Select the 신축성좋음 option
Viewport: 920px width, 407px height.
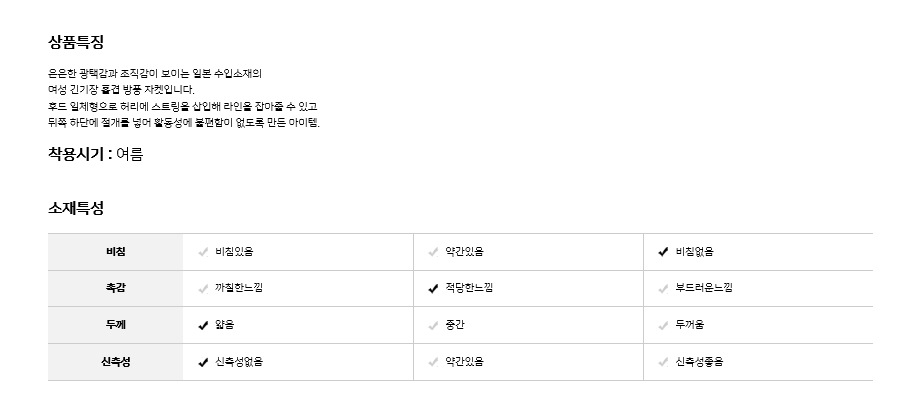point(698,362)
